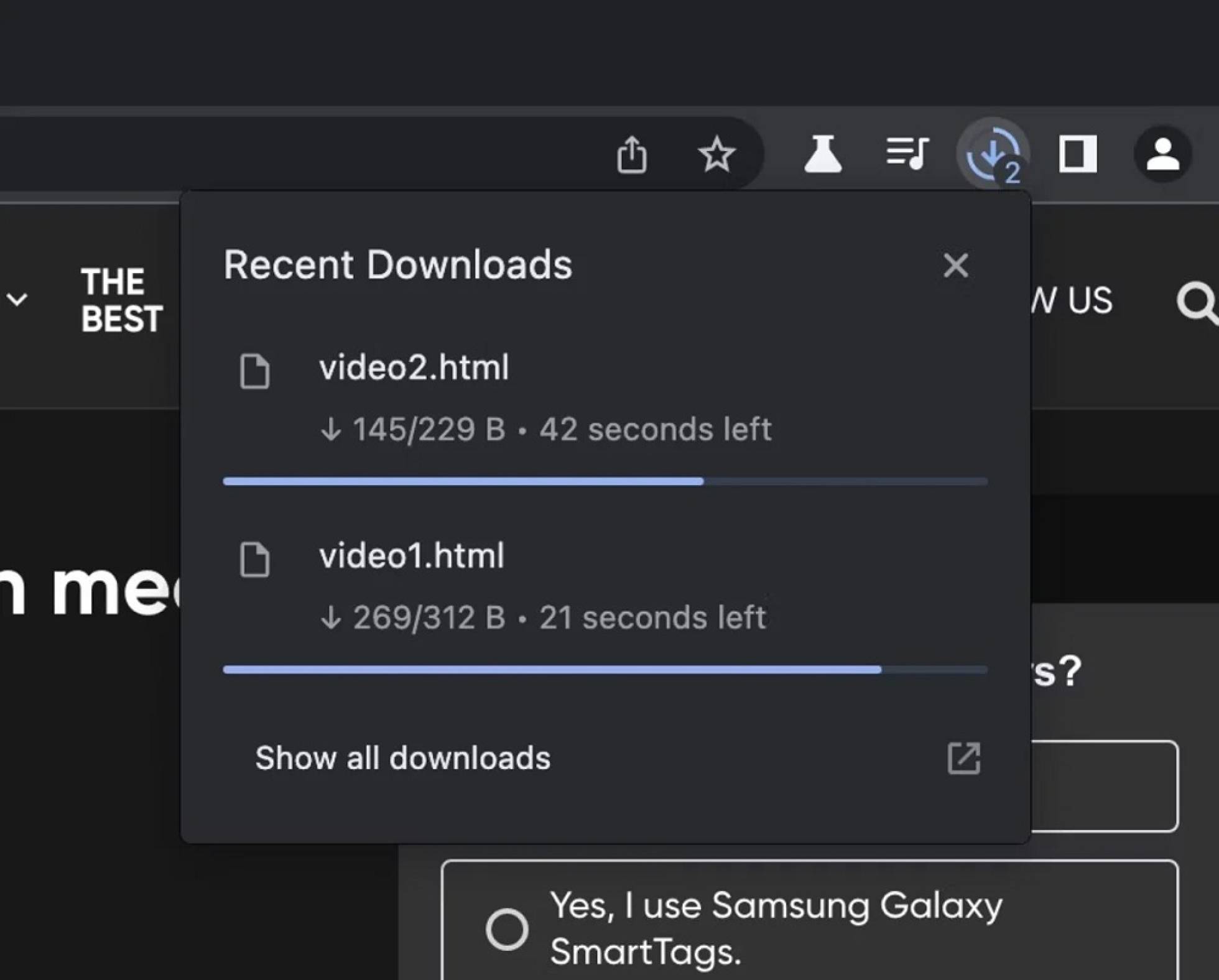The image size is (1219, 980).
Task: Open the media controls icon
Action: point(907,153)
